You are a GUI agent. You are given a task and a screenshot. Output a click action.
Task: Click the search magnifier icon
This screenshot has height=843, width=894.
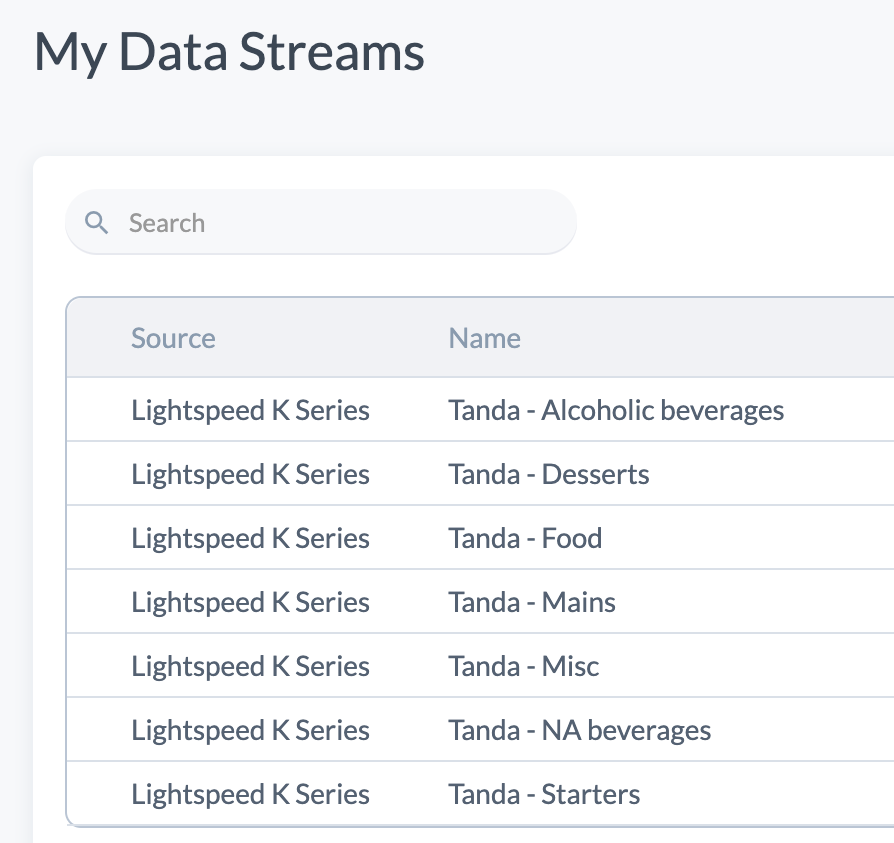coord(97,222)
